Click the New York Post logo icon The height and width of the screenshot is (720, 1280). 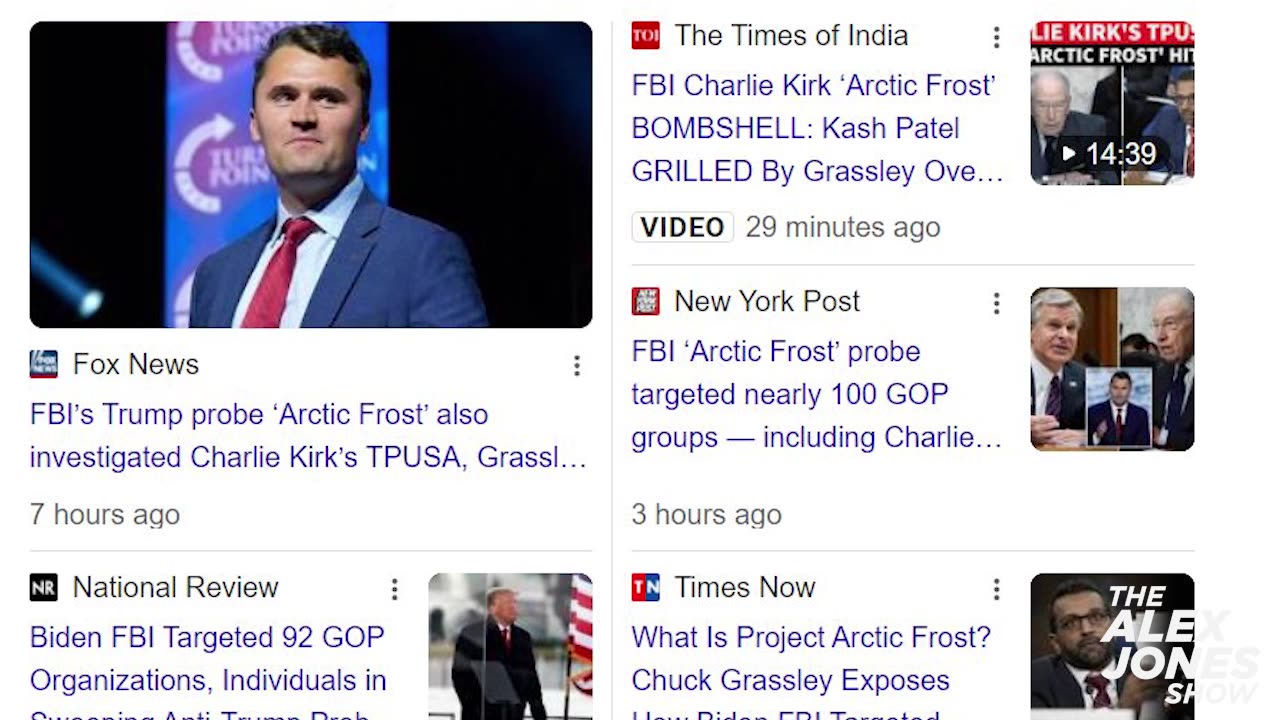point(646,302)
